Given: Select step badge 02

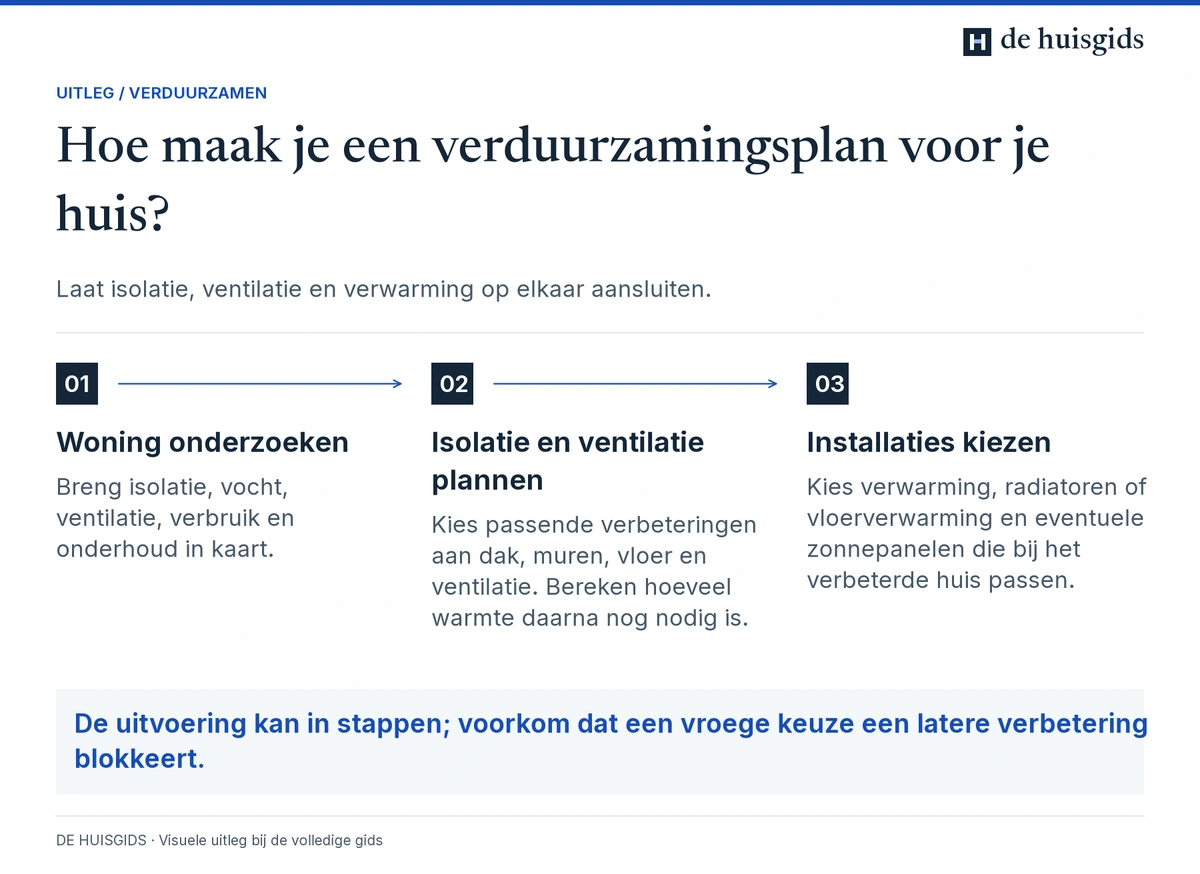Looking at the screenshot, I should pos(452,384).
